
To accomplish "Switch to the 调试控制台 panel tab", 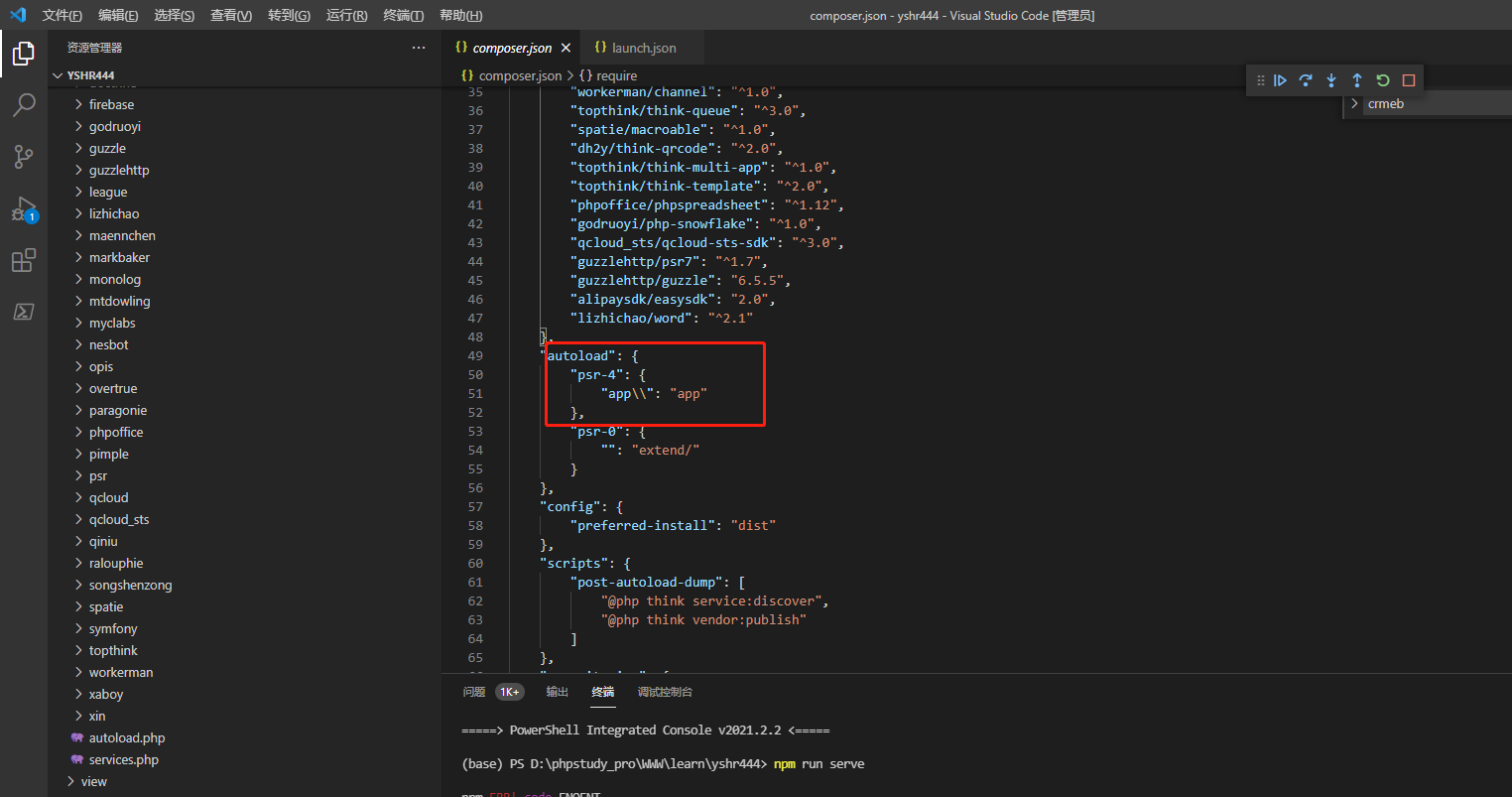I will 662,692.
